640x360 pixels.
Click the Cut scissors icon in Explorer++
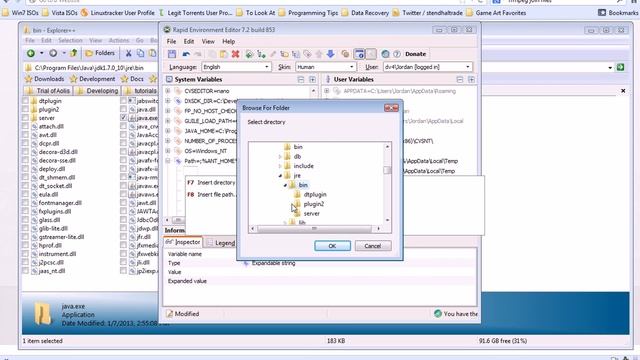pyautogui.click(x=128, y=53)
